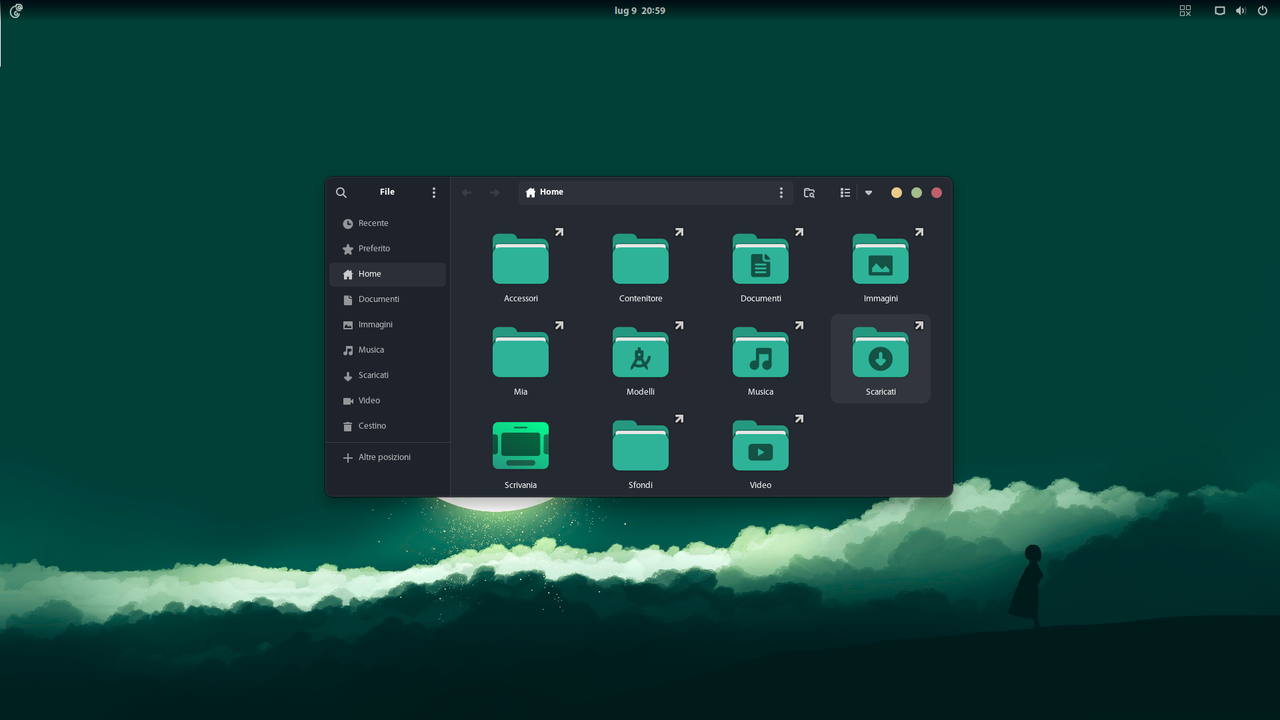Screen dimensions: 1280x720
Task: Click the yellow window control circle
Action: click(x=896, y=192)
